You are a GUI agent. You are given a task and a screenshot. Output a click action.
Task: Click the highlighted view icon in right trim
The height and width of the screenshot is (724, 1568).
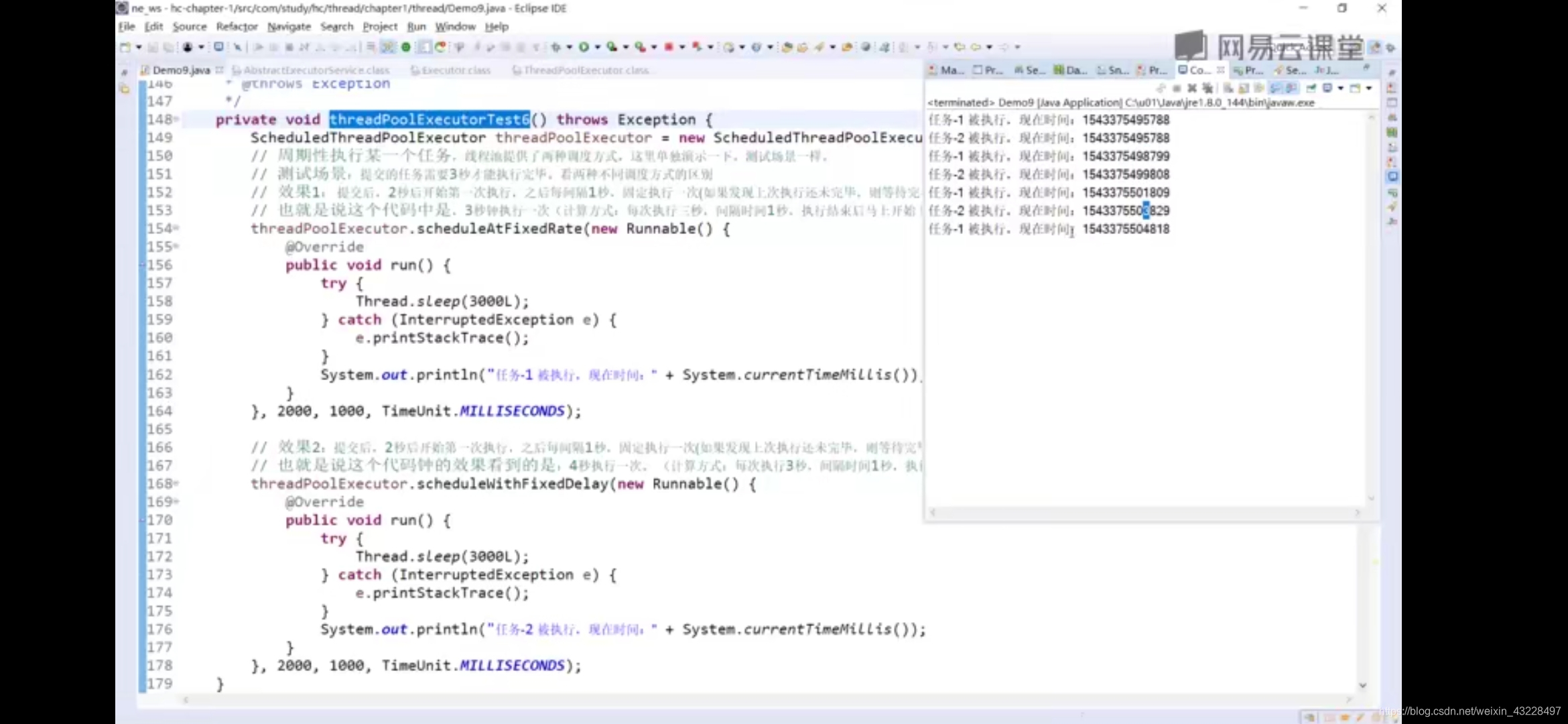[x=1392, y=177]
